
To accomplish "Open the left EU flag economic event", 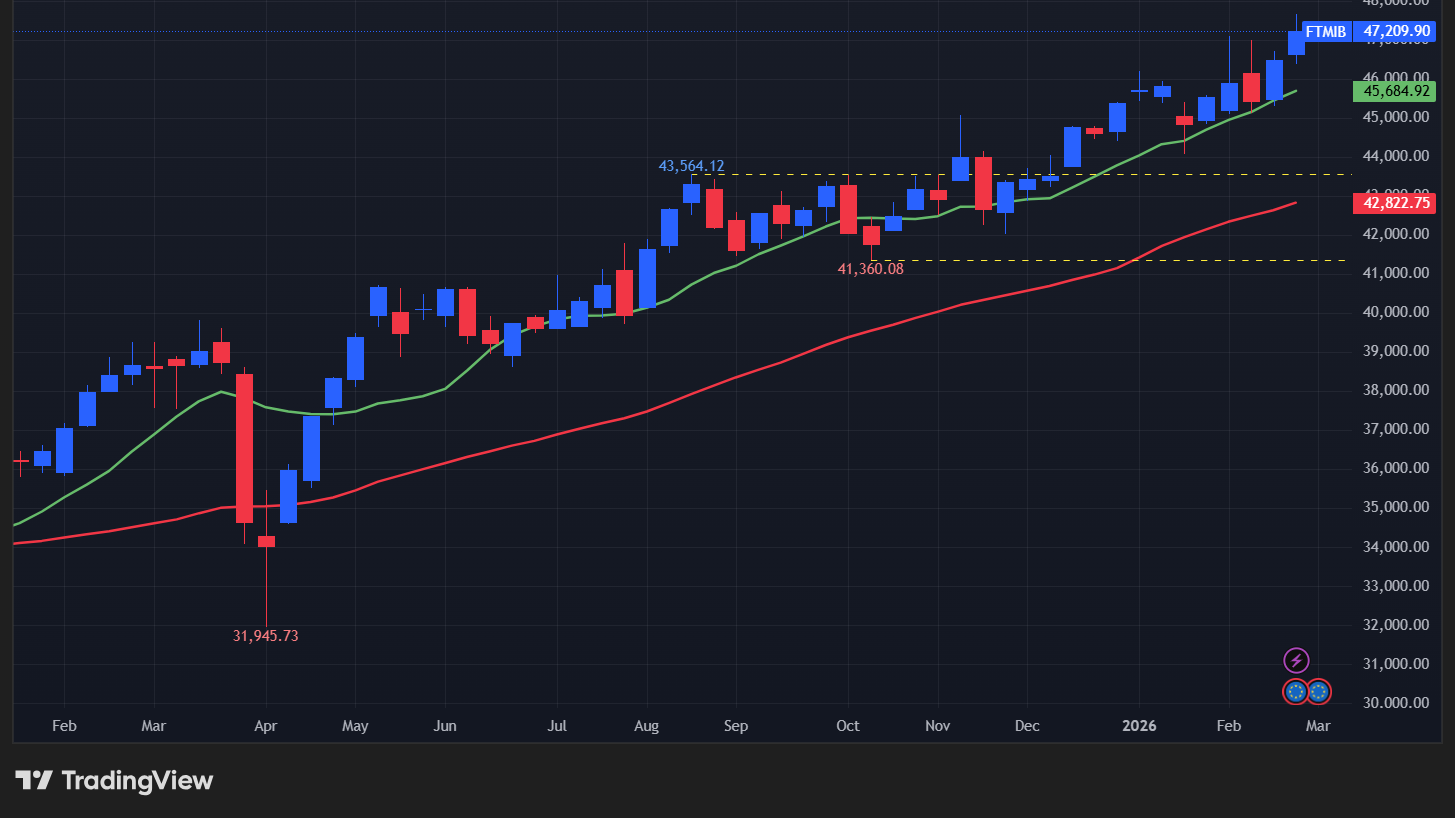I will pyautogui.click(x=1296, y=691).
